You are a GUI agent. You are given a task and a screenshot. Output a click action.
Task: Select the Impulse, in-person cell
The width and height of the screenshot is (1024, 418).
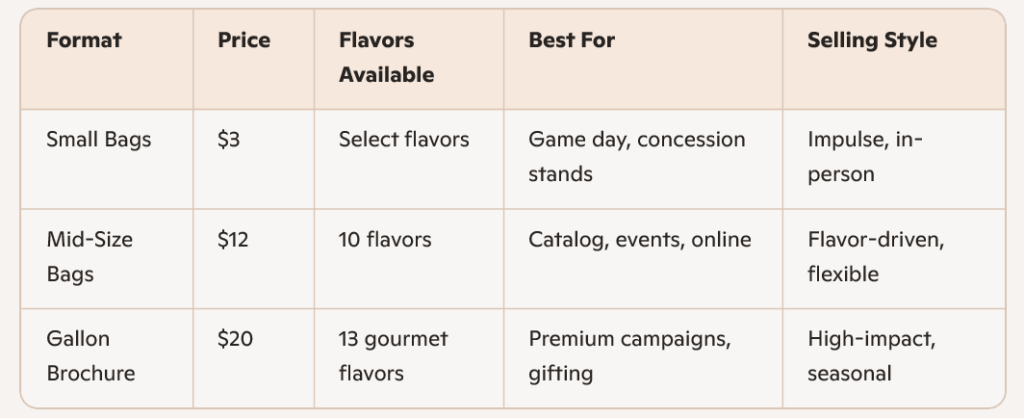865,157
